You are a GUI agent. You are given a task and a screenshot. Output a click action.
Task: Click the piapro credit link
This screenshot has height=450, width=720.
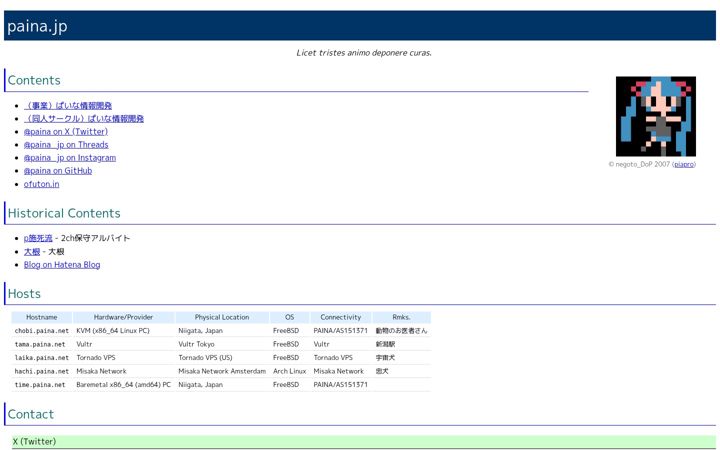(x=684, y=164)
